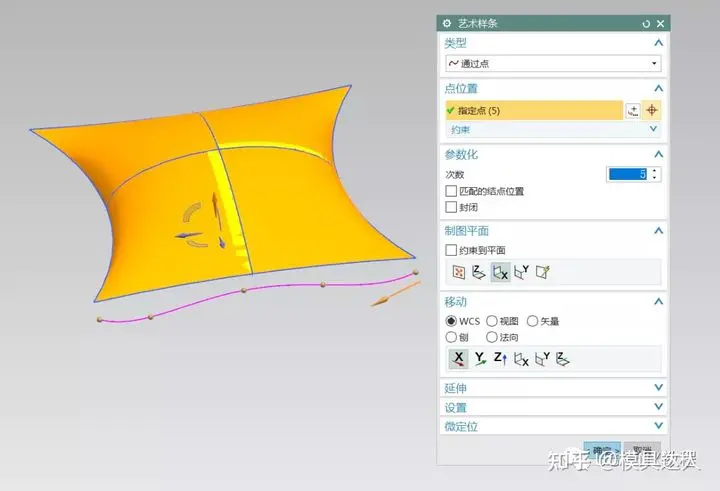Screen dimensions: 720x491
Task: Set movement along the Z axis
Action: coord(500,358)
